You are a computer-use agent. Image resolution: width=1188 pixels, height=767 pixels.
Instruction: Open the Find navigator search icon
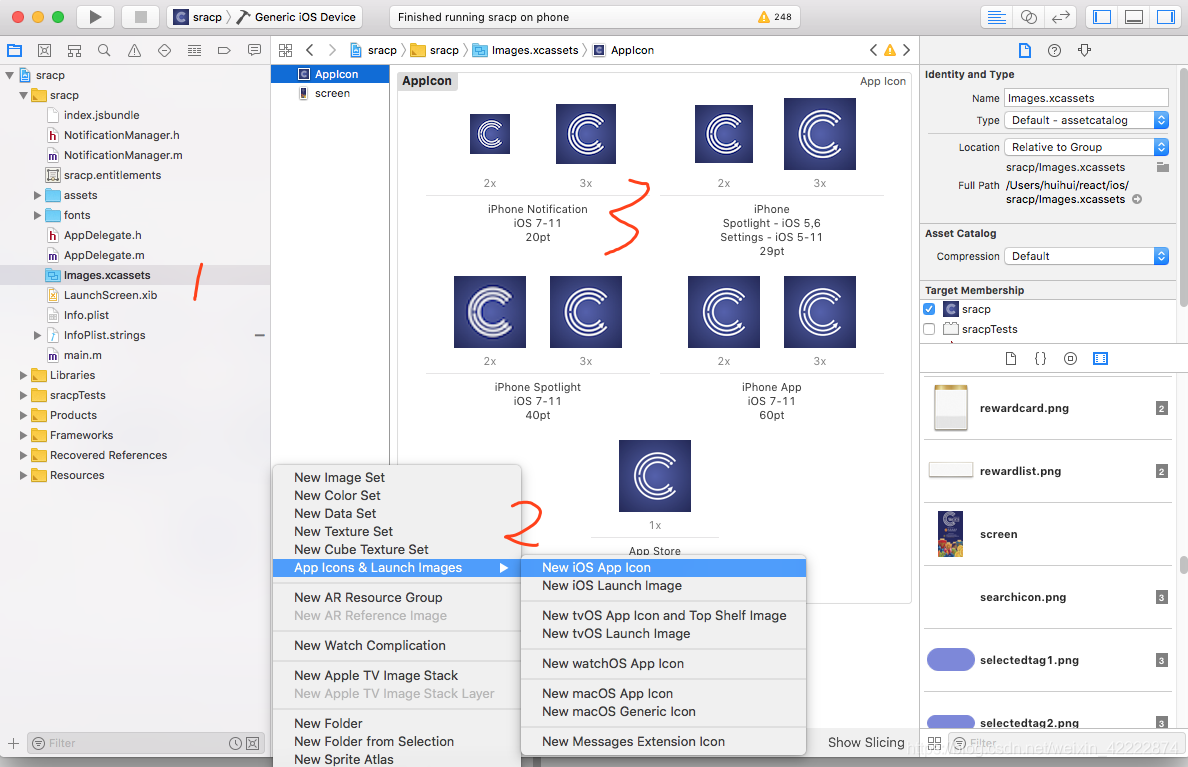tap(104, 51)
